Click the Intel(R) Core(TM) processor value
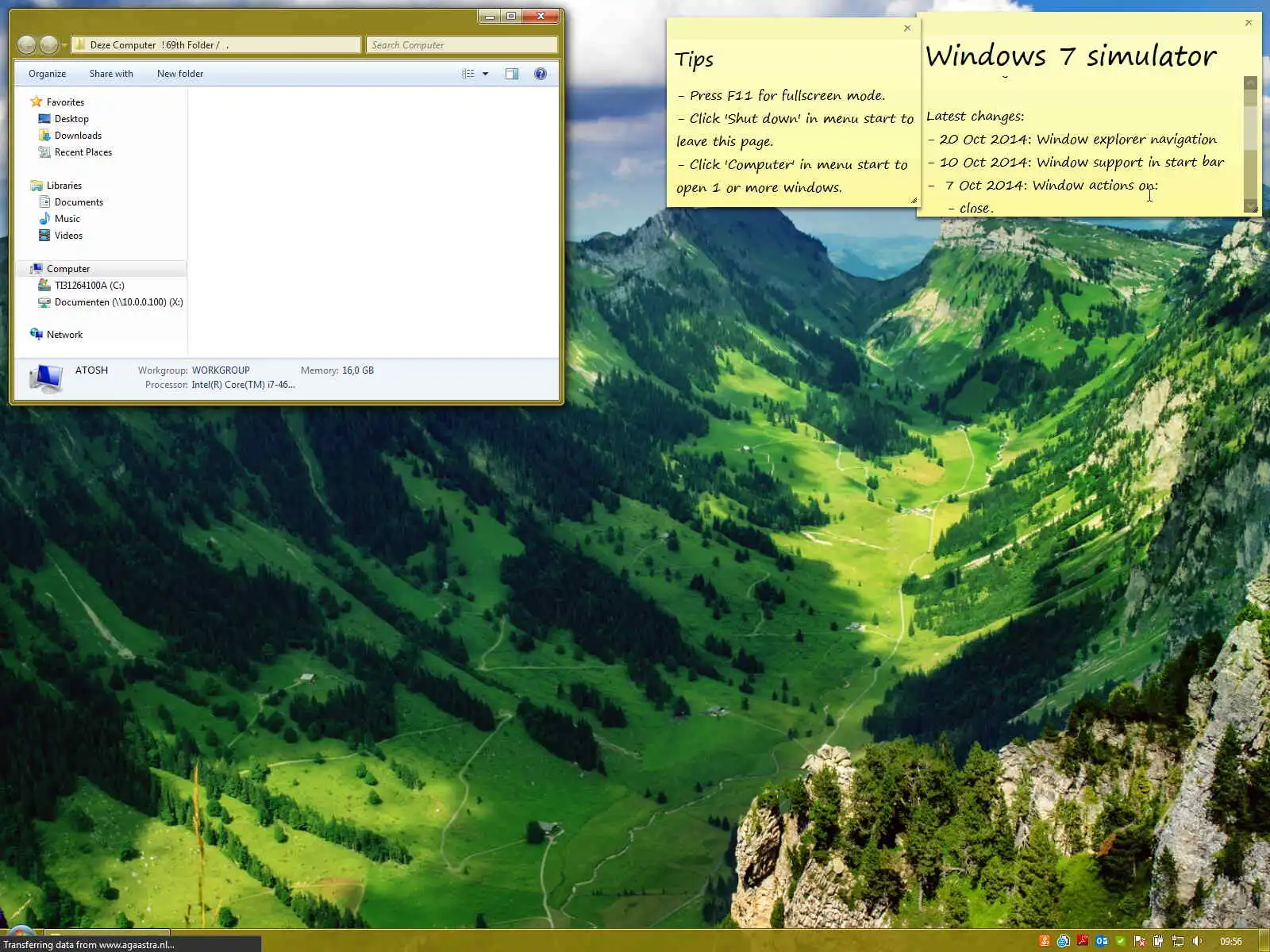This screenshot has height=952, width=1270. click(243, 385)
